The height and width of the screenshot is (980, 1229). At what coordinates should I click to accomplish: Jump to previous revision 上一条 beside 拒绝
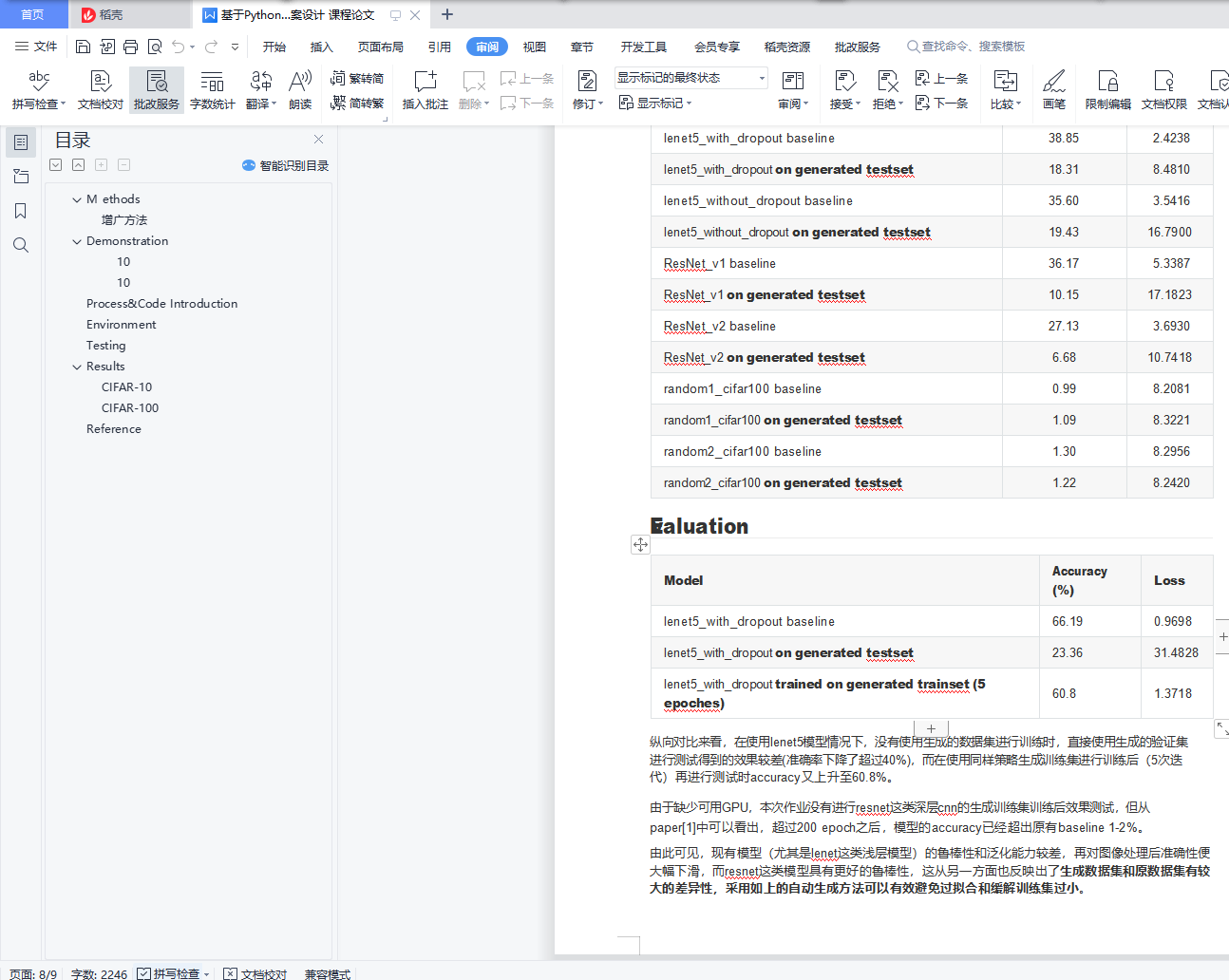(941, 79)
